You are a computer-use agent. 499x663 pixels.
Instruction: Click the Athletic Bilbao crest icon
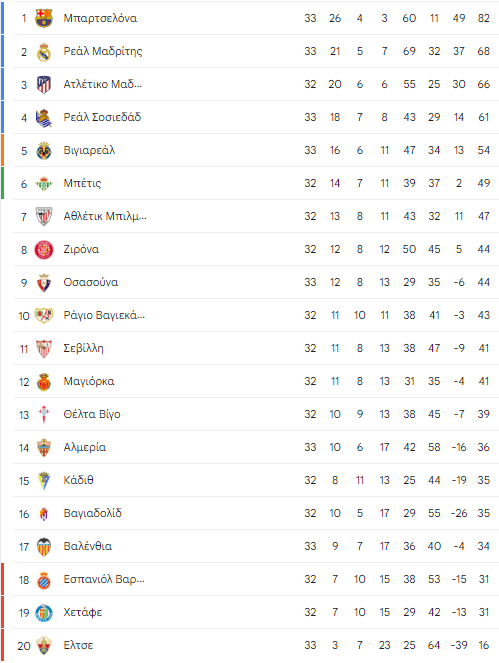(x=44, y=216)
